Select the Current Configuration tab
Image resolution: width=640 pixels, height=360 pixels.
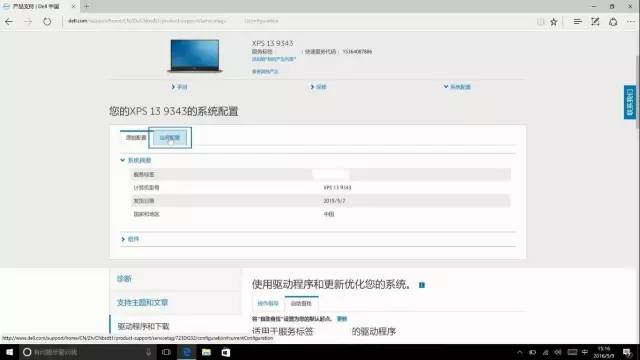pos(170,138)
